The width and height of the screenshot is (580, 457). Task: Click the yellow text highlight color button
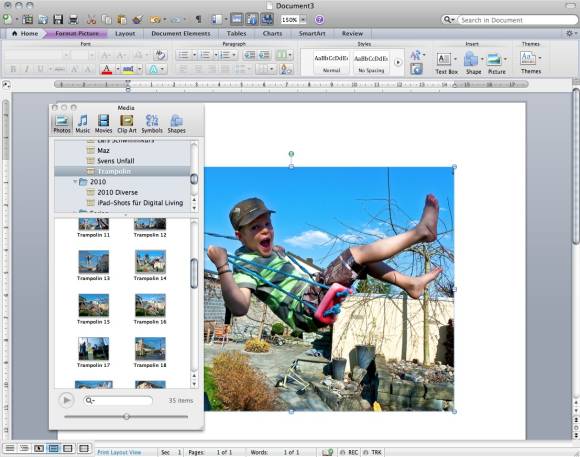click(x=128, y=69)
